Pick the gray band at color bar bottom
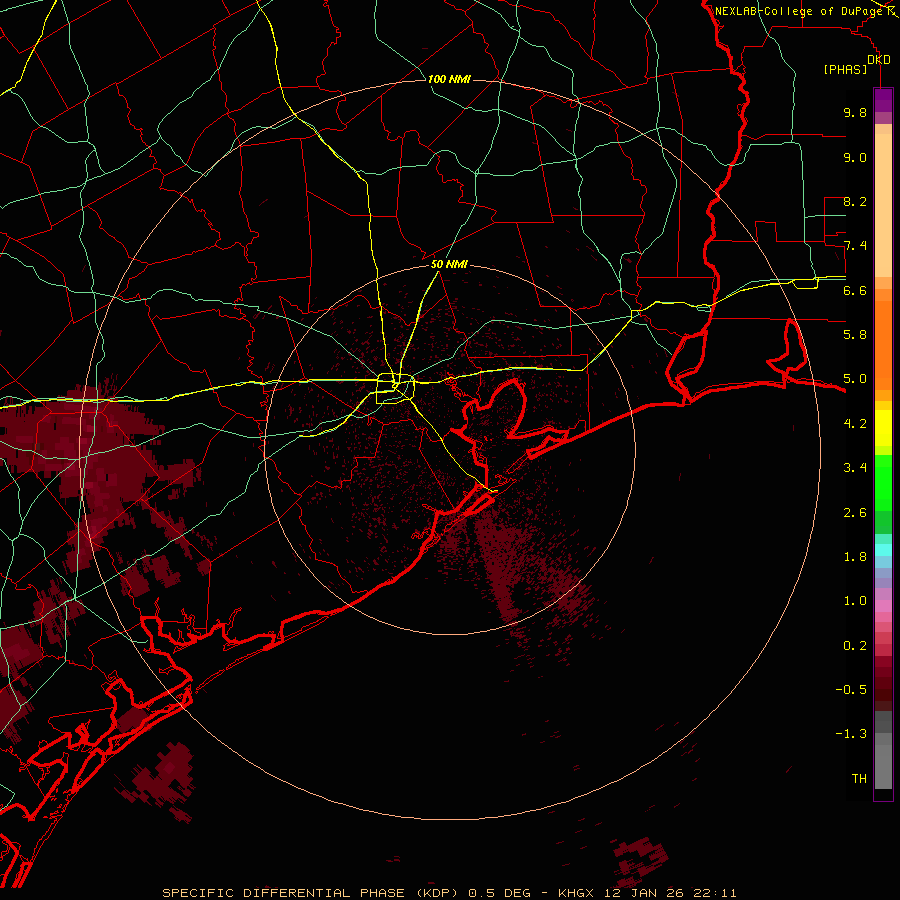900x900 pixels. point(883,766)
